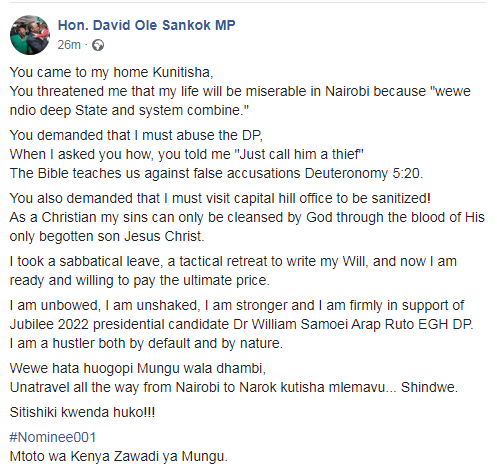The height and width of the screenshot is (468, 497).
Task: Click the globe public audience icon
Action: point(98,45)
